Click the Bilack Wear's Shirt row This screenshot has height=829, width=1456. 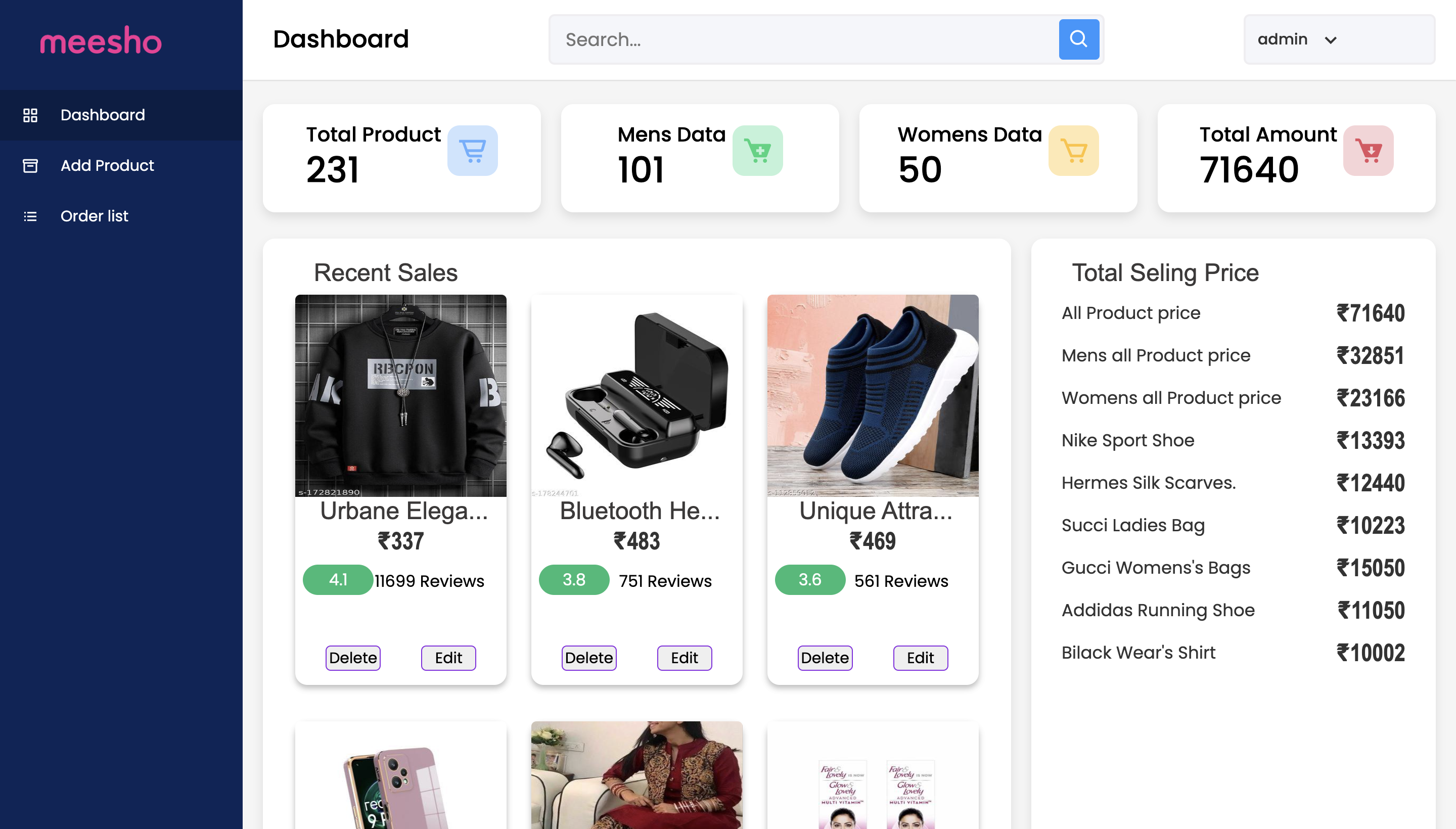(x=1233, y=653)
